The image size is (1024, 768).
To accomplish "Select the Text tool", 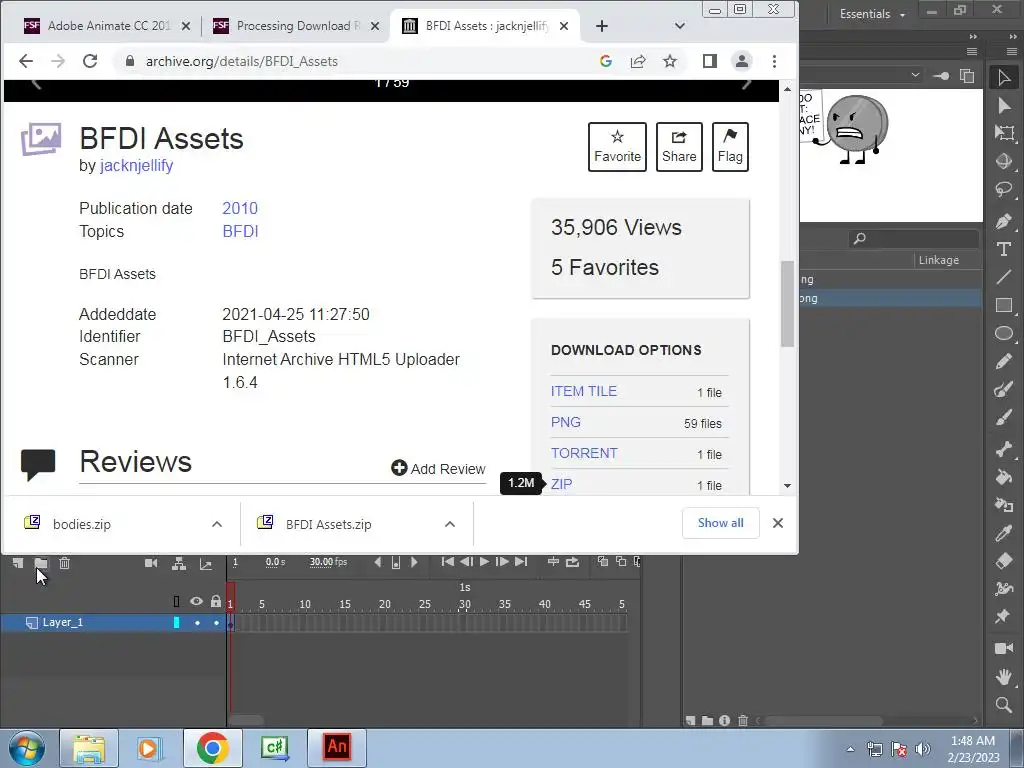I will 1004,249.
